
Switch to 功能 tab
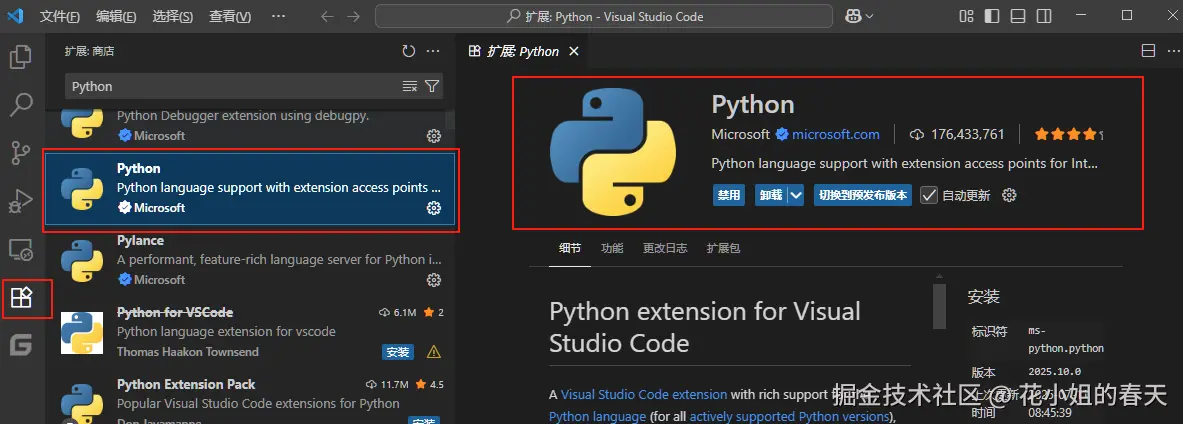coord(612,248)
